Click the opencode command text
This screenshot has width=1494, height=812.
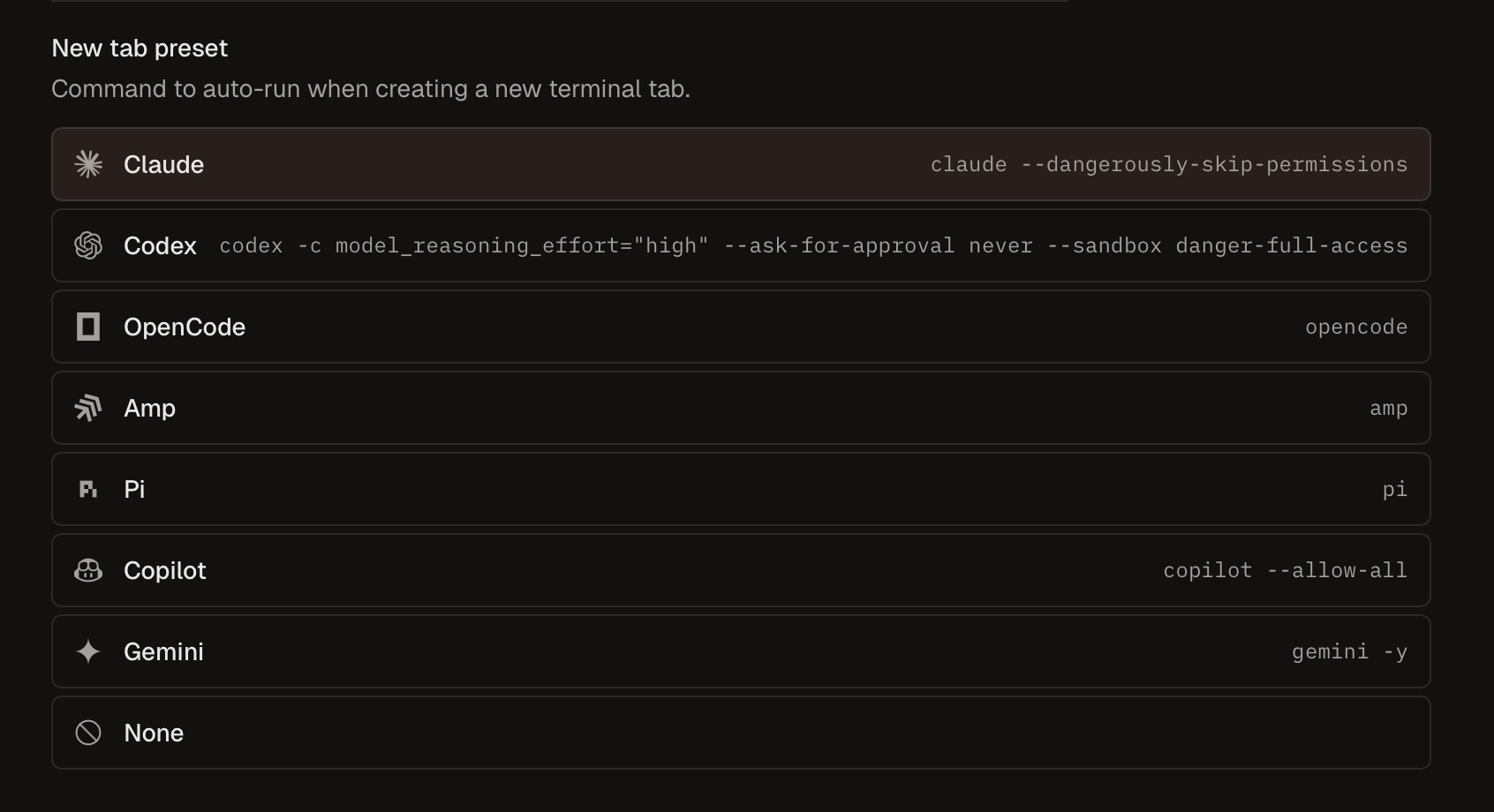1356,327
